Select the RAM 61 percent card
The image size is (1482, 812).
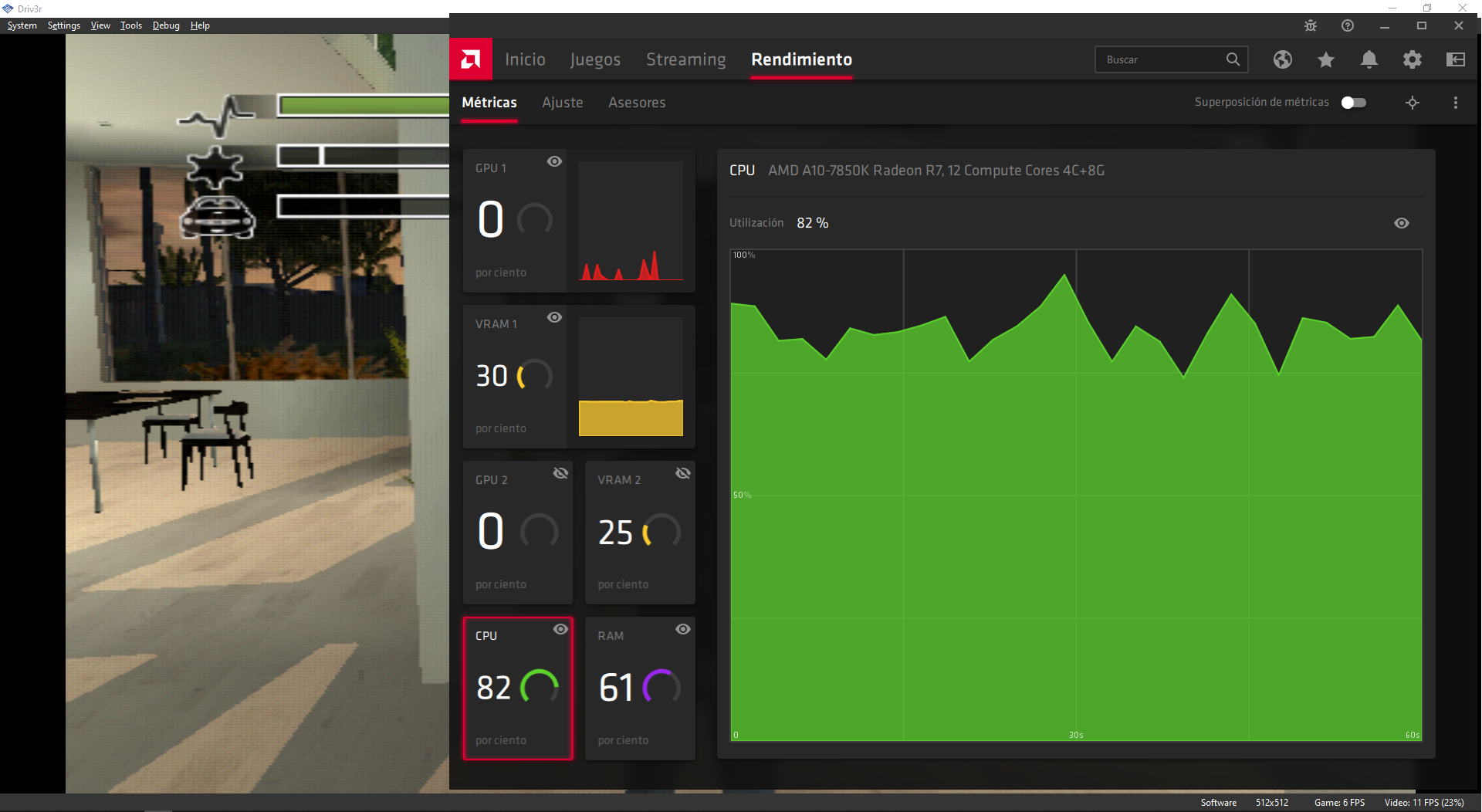tap(640, 689)
